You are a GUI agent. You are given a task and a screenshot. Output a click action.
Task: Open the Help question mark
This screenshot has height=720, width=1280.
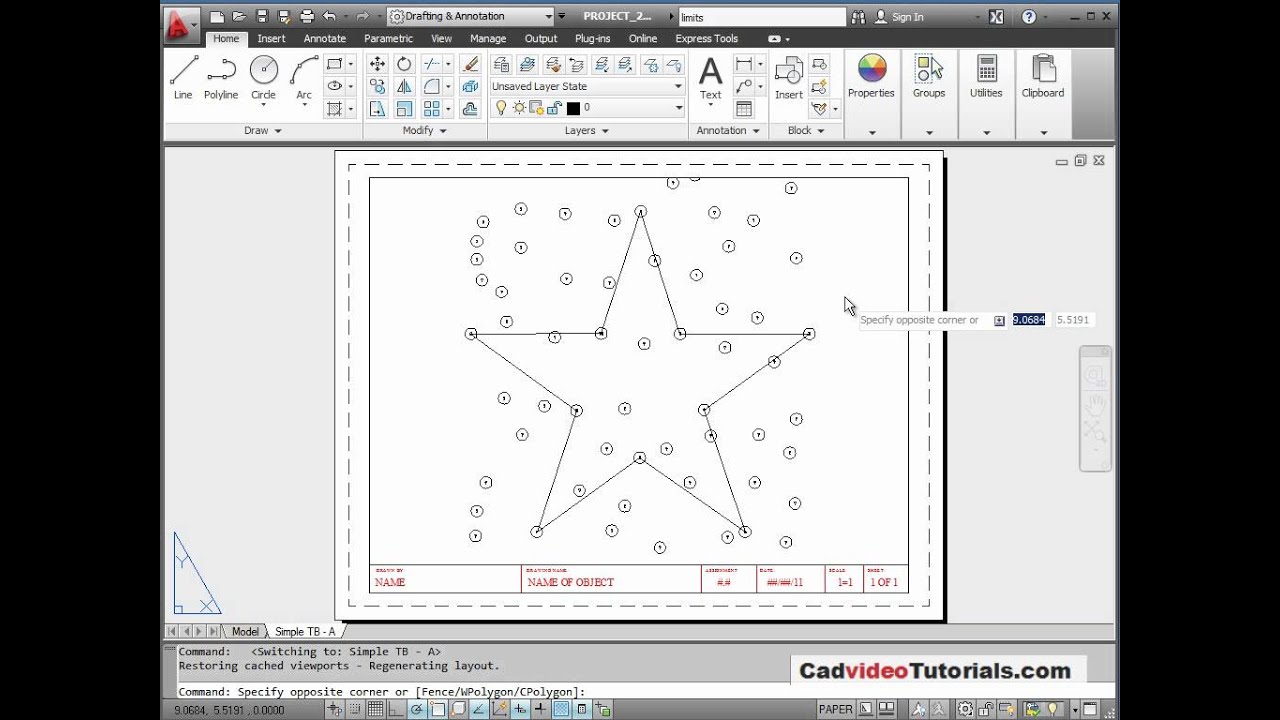pyautogui.click(x=1029, y=17)
